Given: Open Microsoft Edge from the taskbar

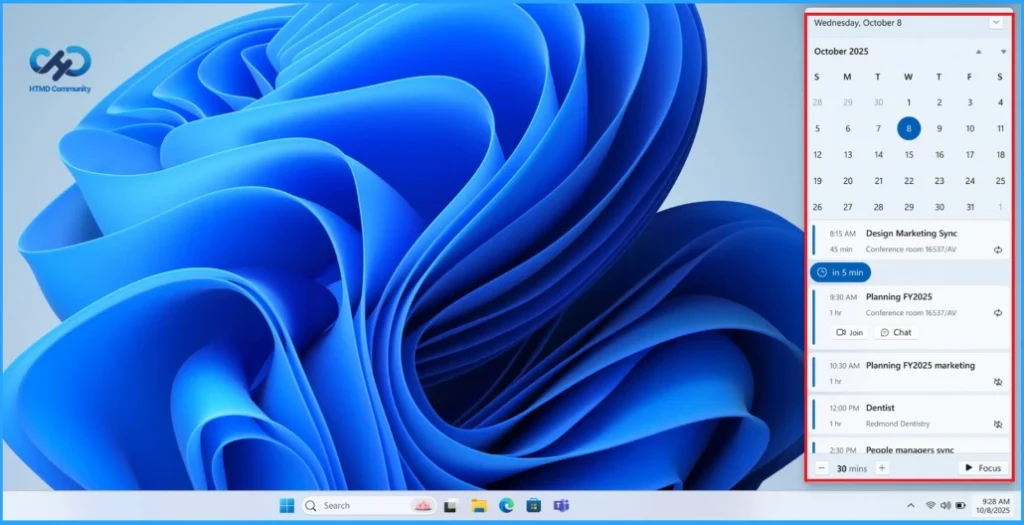Looking at the screenshot, I should pyautogui.click(x=506, y=505).
